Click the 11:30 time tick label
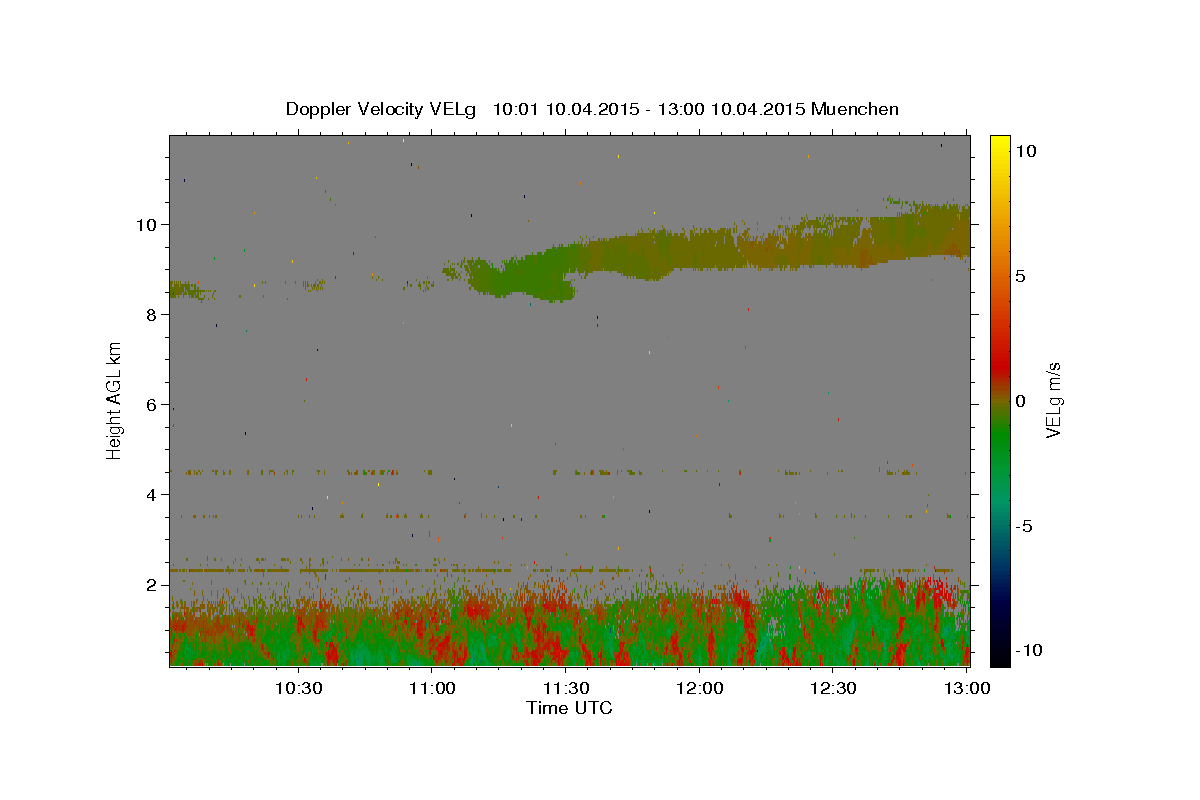The height and width of the screenshot is (800, 1200). [566, 688]
